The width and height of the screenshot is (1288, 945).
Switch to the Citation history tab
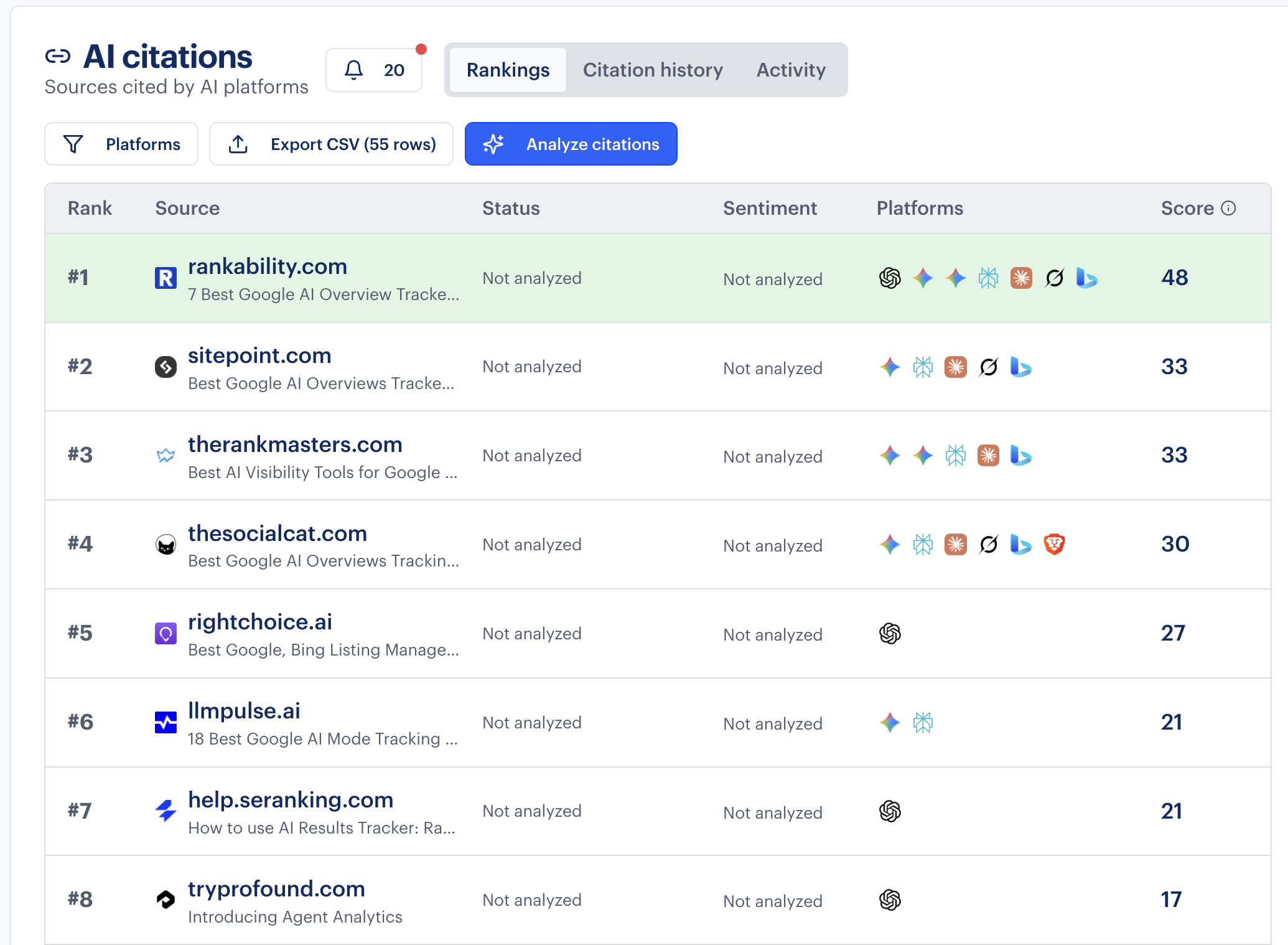653,70
